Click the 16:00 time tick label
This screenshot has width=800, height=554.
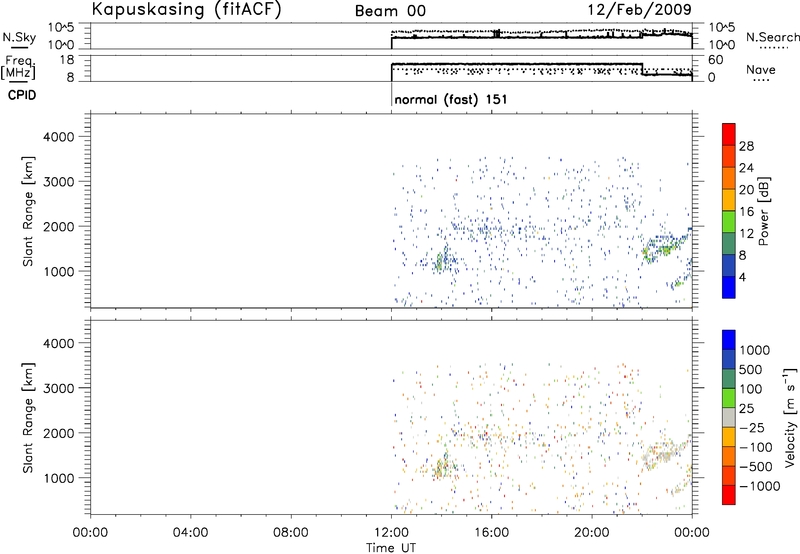(x=491, y=533)
